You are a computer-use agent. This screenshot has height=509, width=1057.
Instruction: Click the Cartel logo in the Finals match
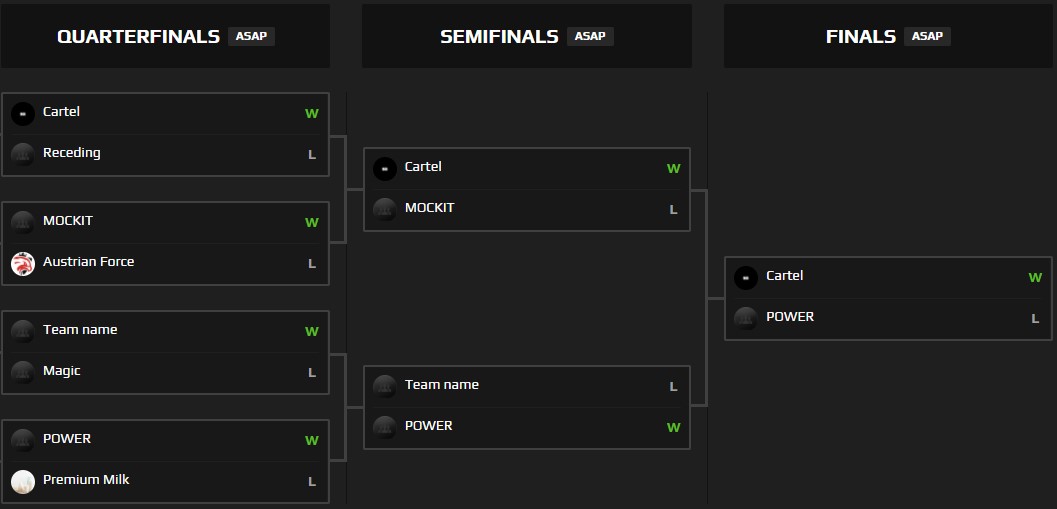point(746,277)
